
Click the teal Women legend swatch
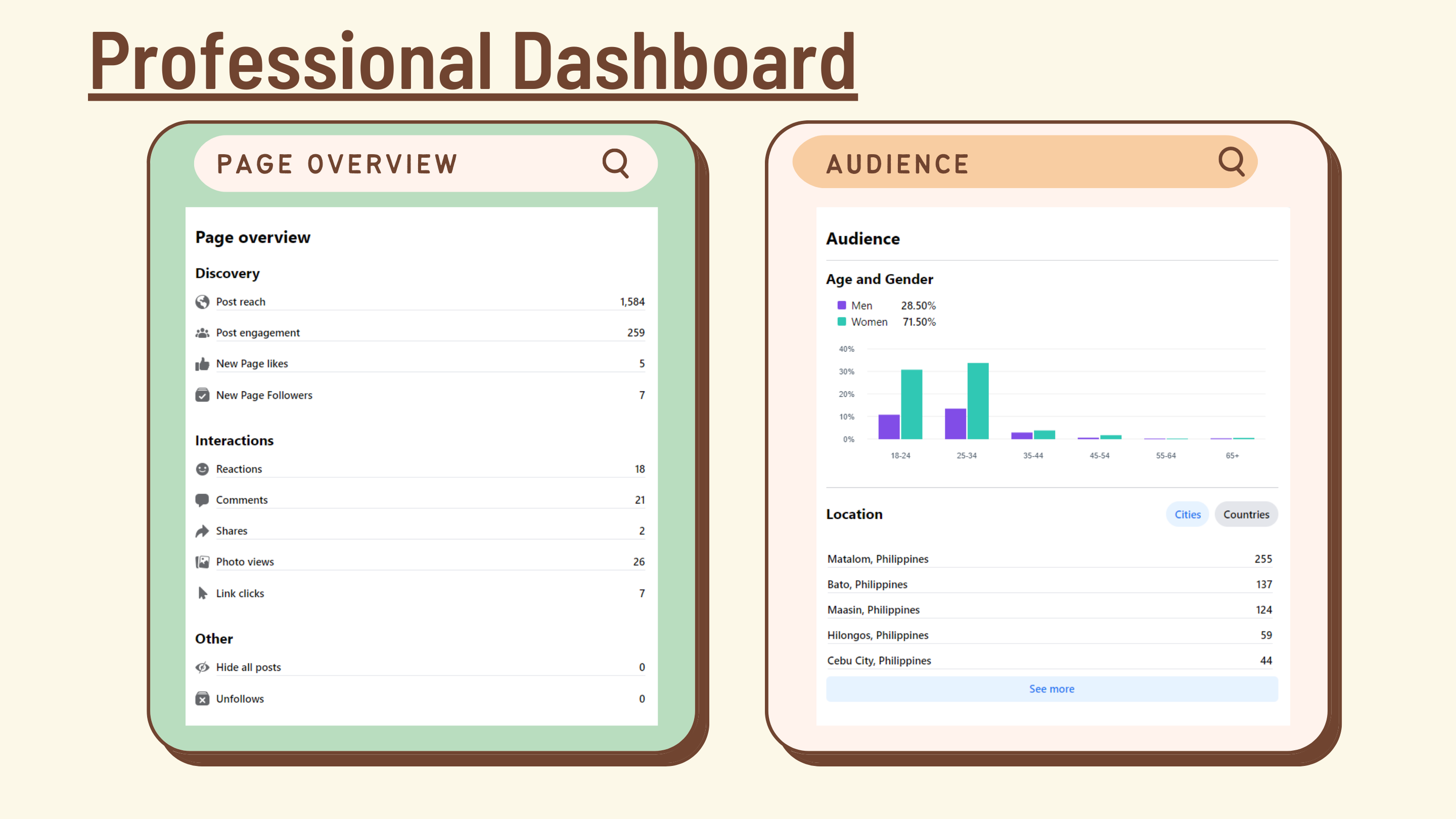tap(842, 322)
